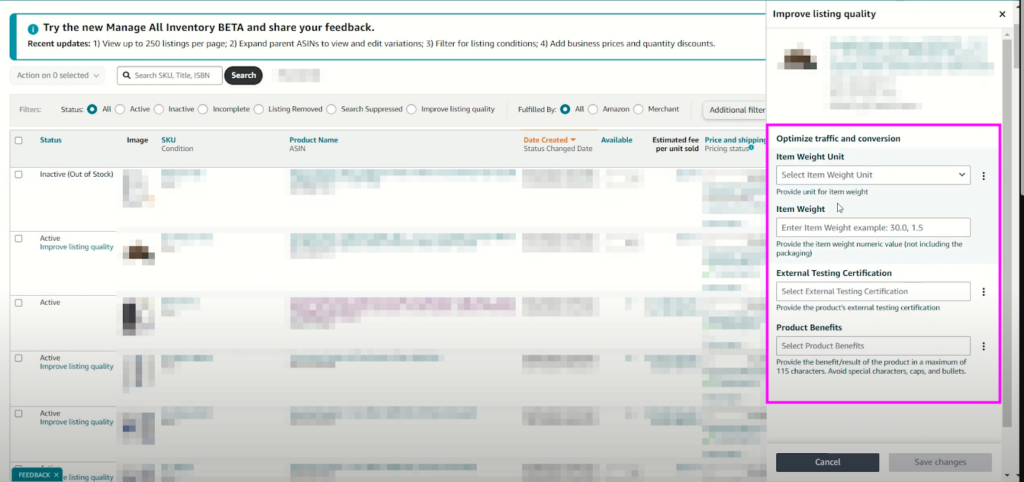Open Action on 0 selected dropdown

[57, 75]
